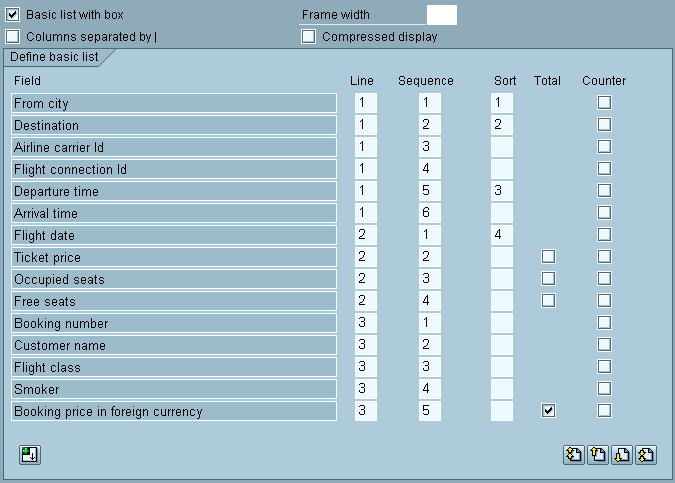Click the next page navigation icon
The width and height of the screenshot is (675, 483).
pyautogui.click(x=622, y=455)
